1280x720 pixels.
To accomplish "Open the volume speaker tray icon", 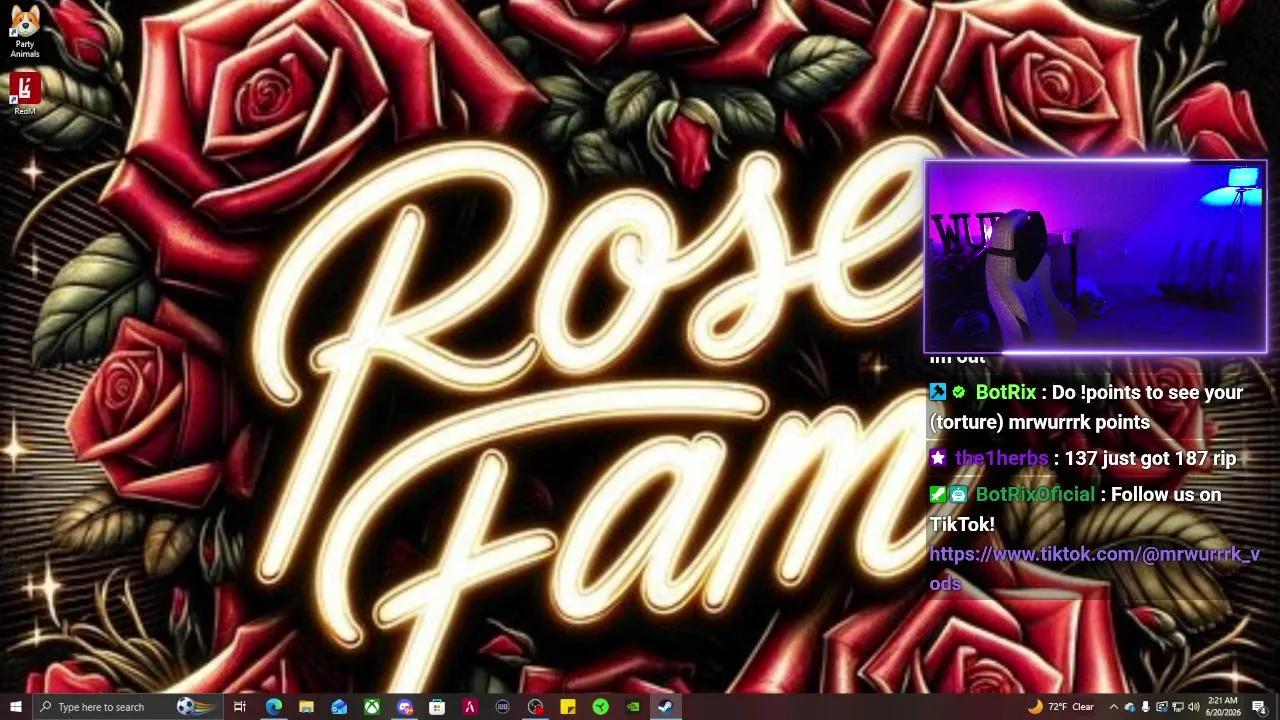I will click(1193, 707).
